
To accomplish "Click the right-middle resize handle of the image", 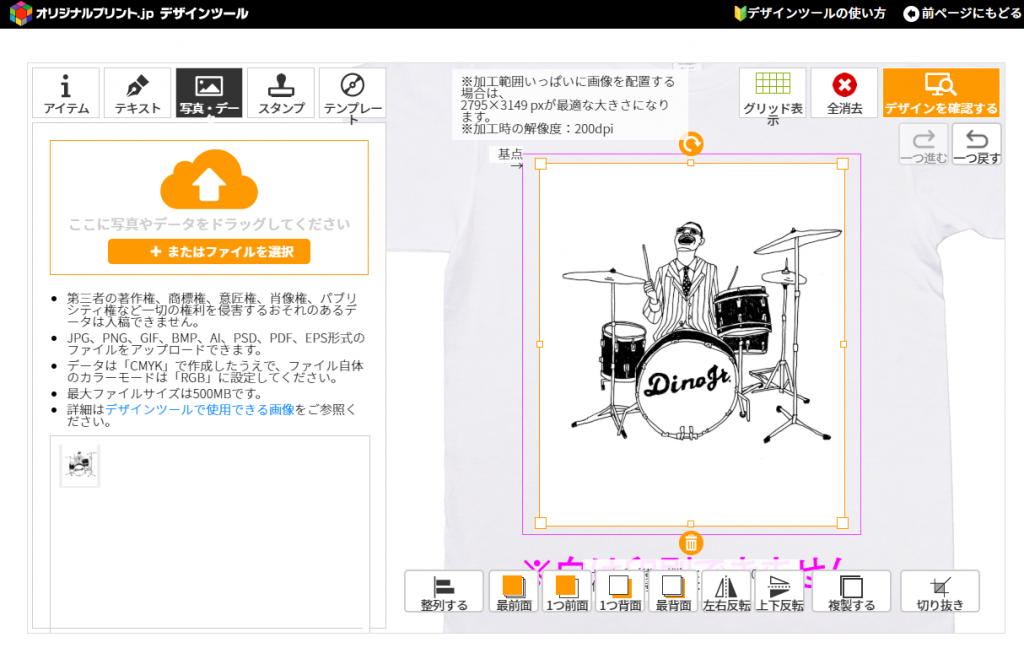I will pyautogui.click(x=843, y=344).
